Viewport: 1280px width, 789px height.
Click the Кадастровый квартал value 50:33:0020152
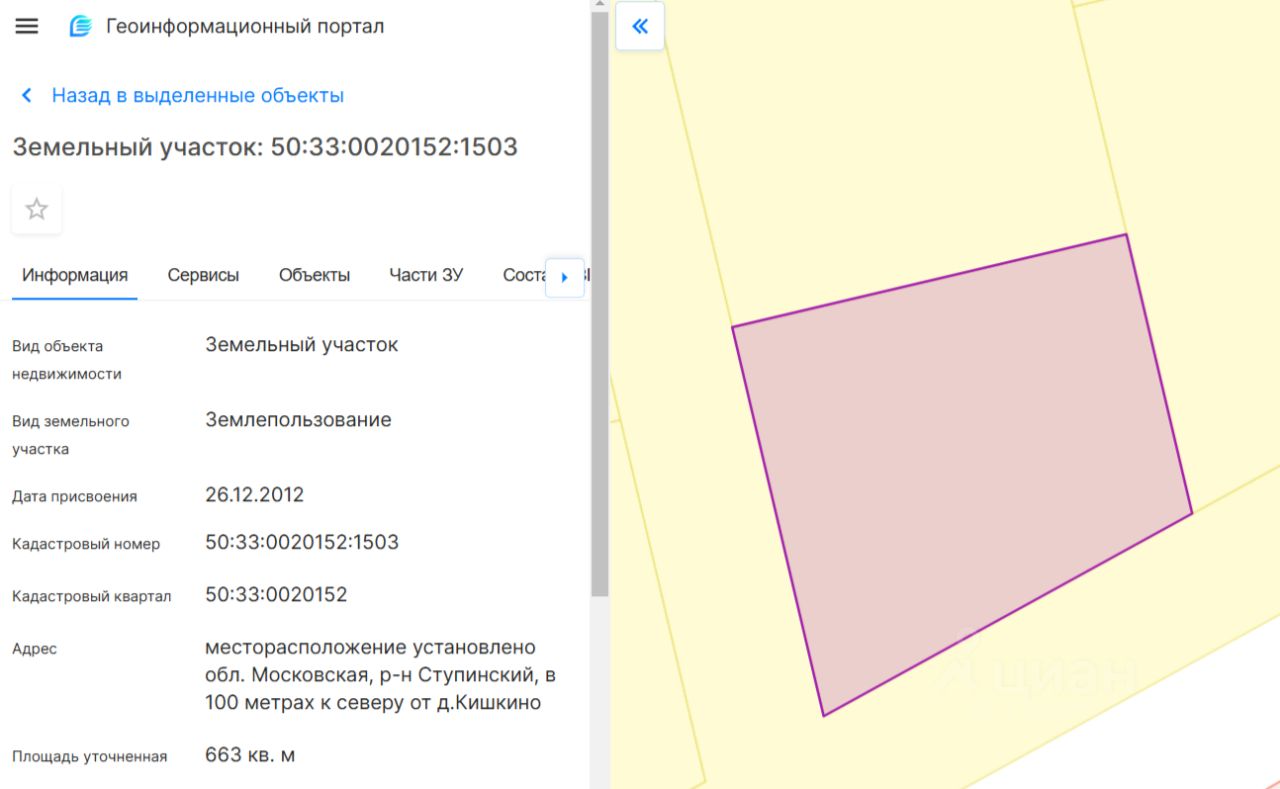[x=276, y=595]
